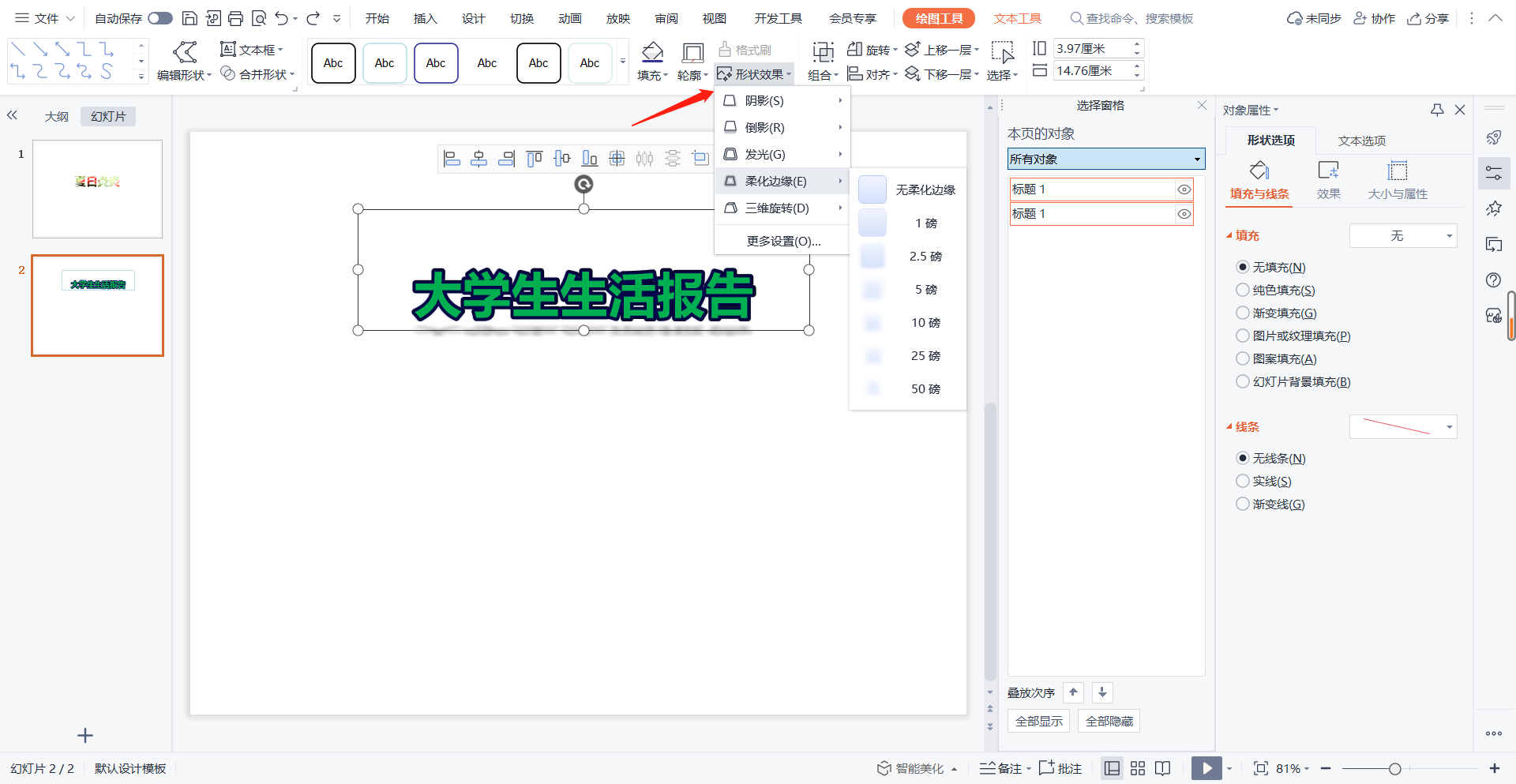The height and width of the screenshot is (784, 1516).
Task: Move object up in stacking order
Action: tap(1073, 692)
